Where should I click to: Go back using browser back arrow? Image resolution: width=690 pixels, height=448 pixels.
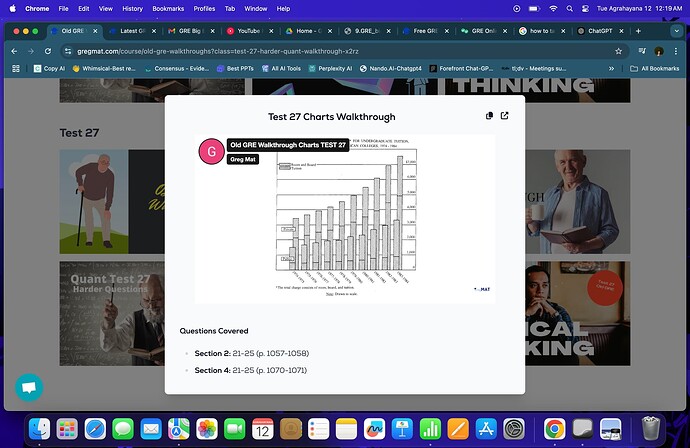(x=14, y=50)
